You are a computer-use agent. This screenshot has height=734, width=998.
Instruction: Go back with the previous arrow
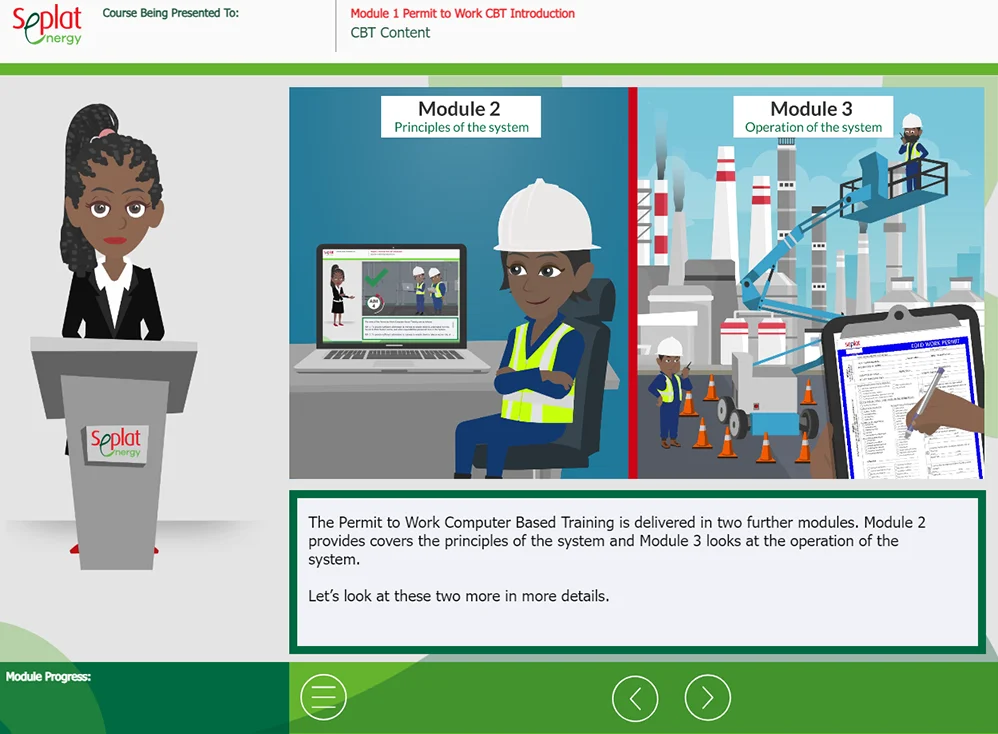(x=635, y=697)
